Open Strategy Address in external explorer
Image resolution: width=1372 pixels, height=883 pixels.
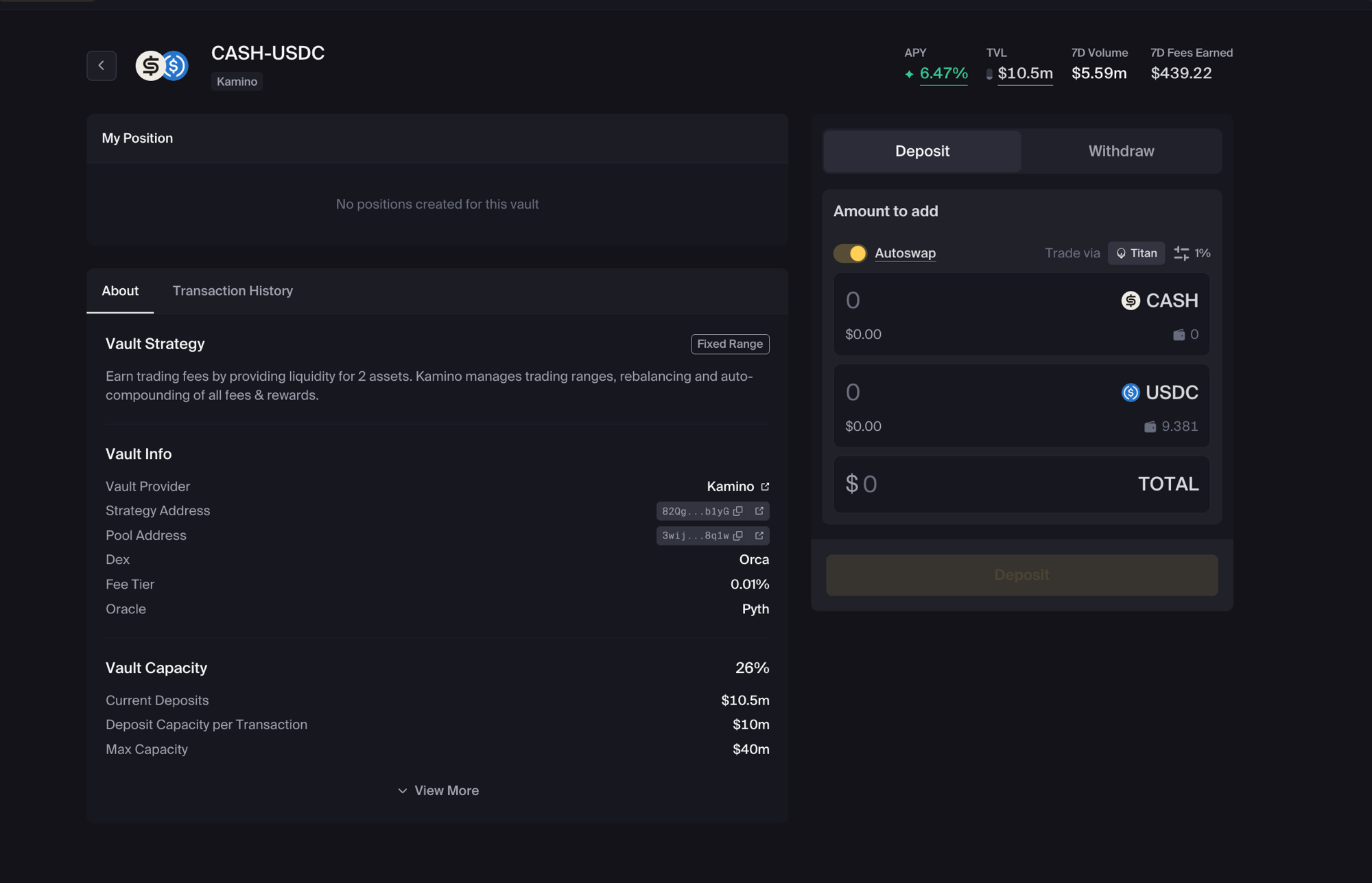[759, 511]
